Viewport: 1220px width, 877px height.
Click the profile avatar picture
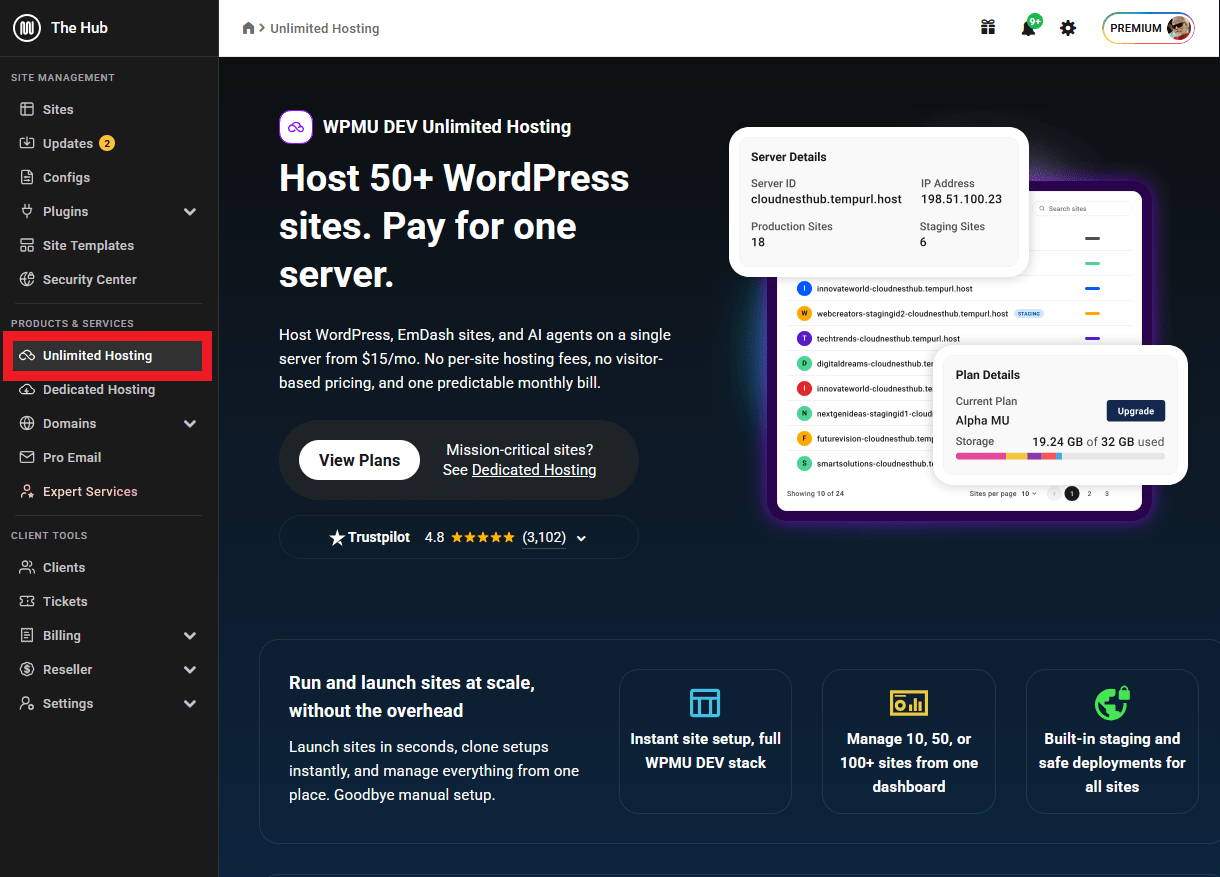(x=1179, y=28)
